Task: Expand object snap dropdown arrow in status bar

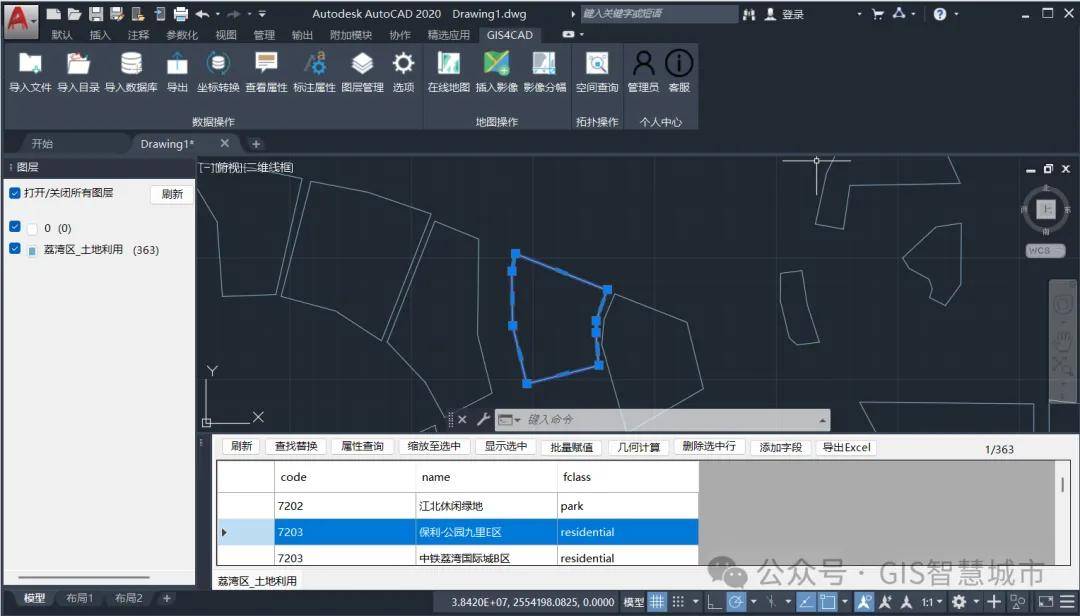Action: (x=844, y=602)
